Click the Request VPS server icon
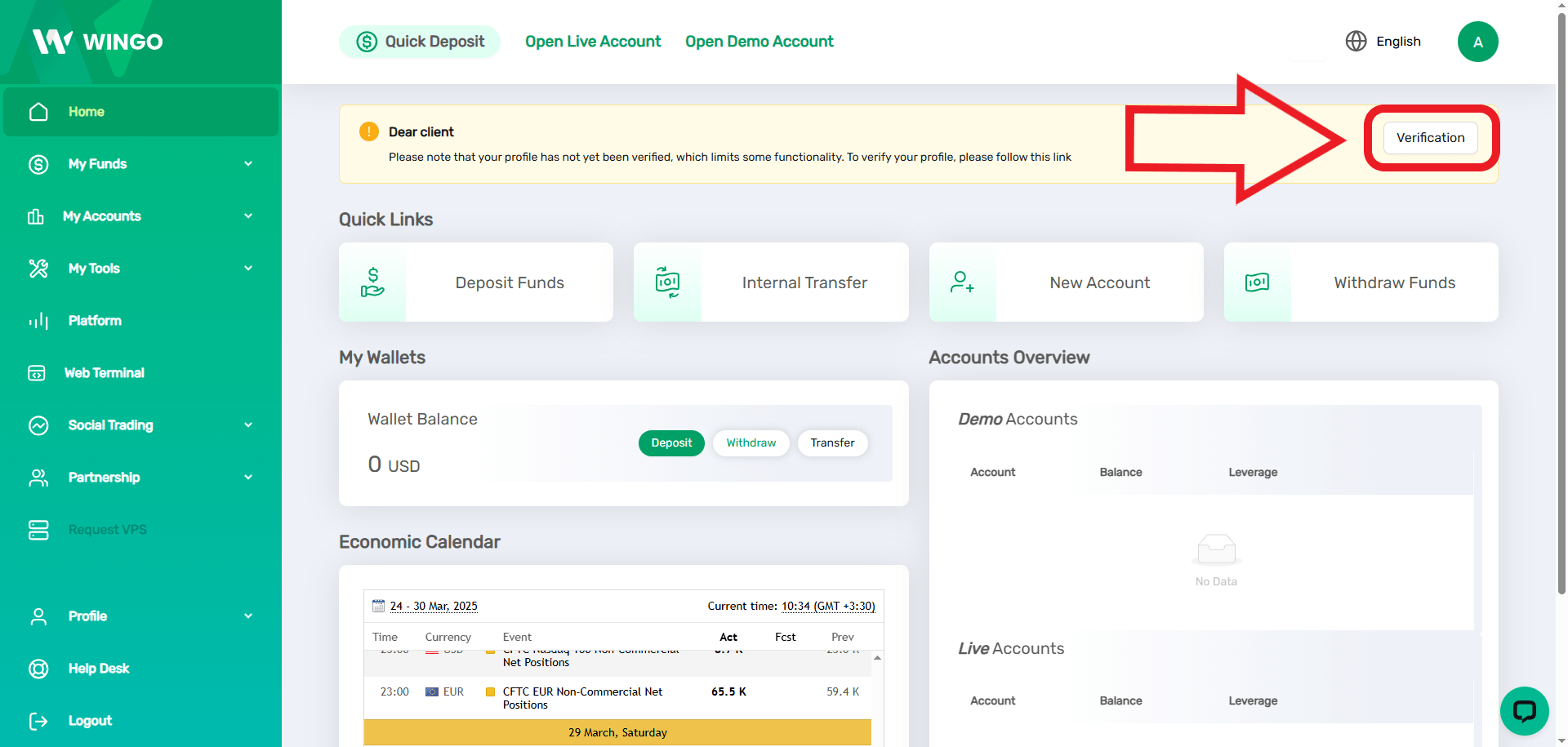The image size is (1568, 747). [38, 530]
